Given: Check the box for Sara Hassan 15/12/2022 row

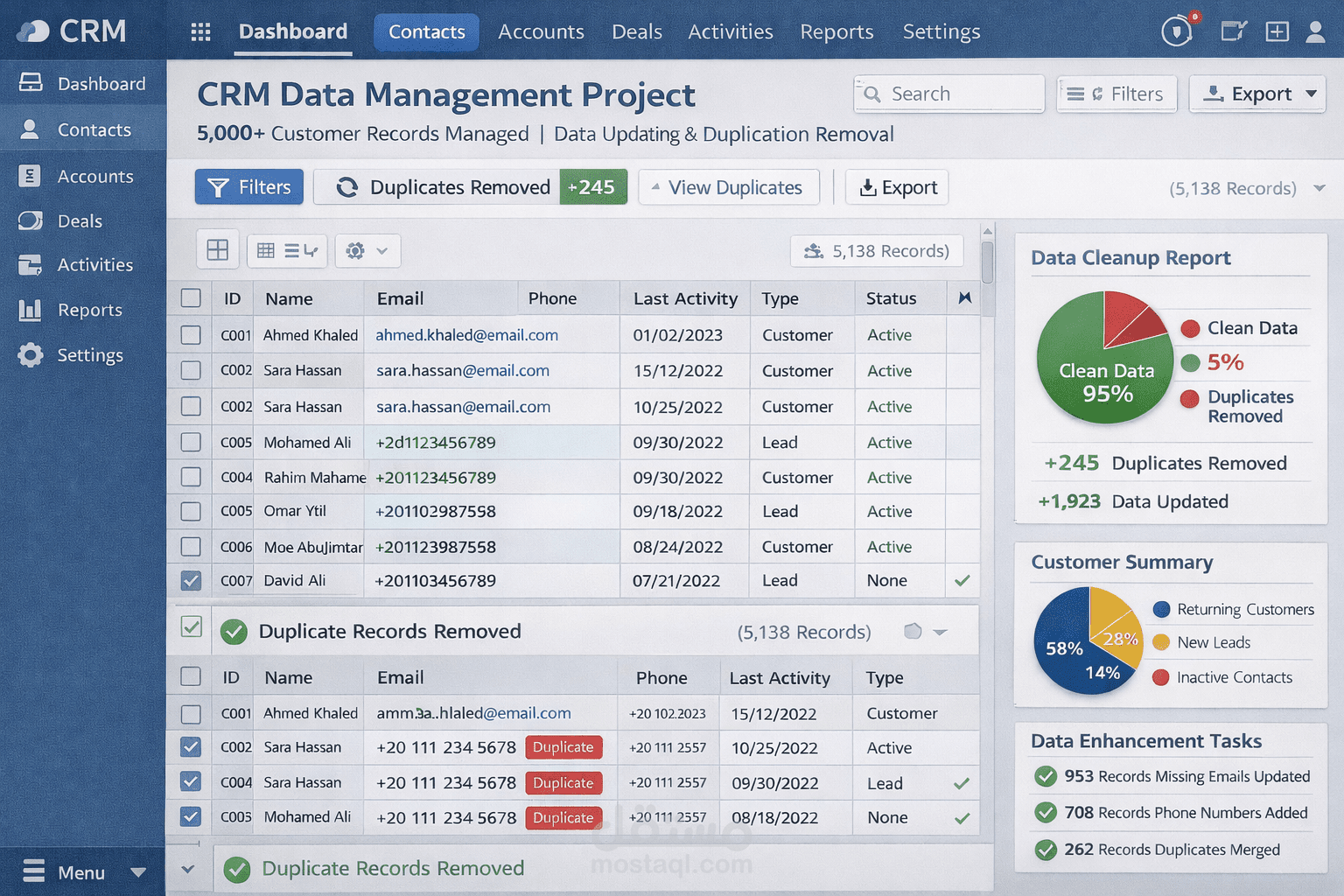Looking at the screenshot, I should (x=191, y=371).
